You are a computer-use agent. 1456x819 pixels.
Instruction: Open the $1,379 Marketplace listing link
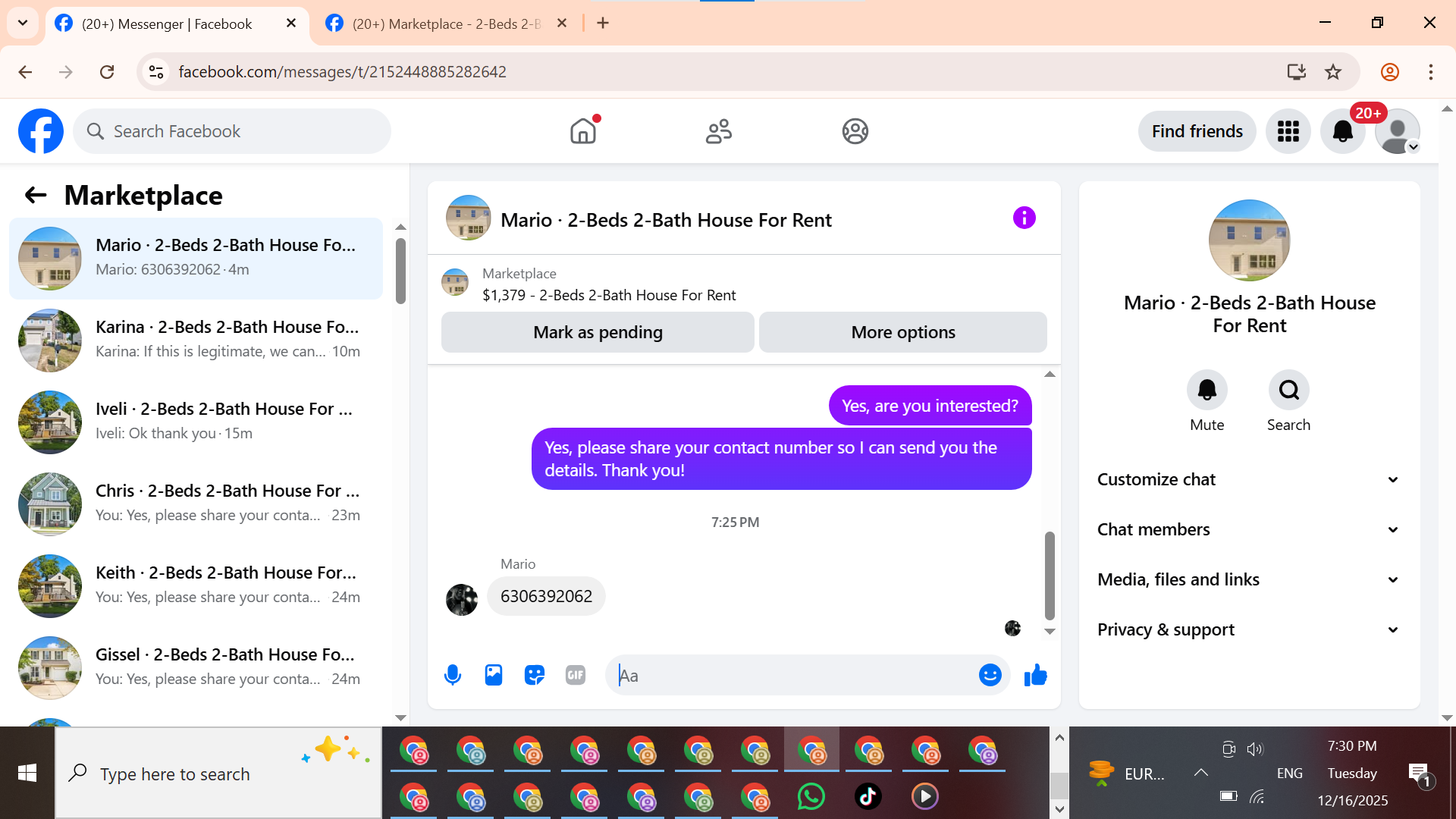tap(609, 295)
